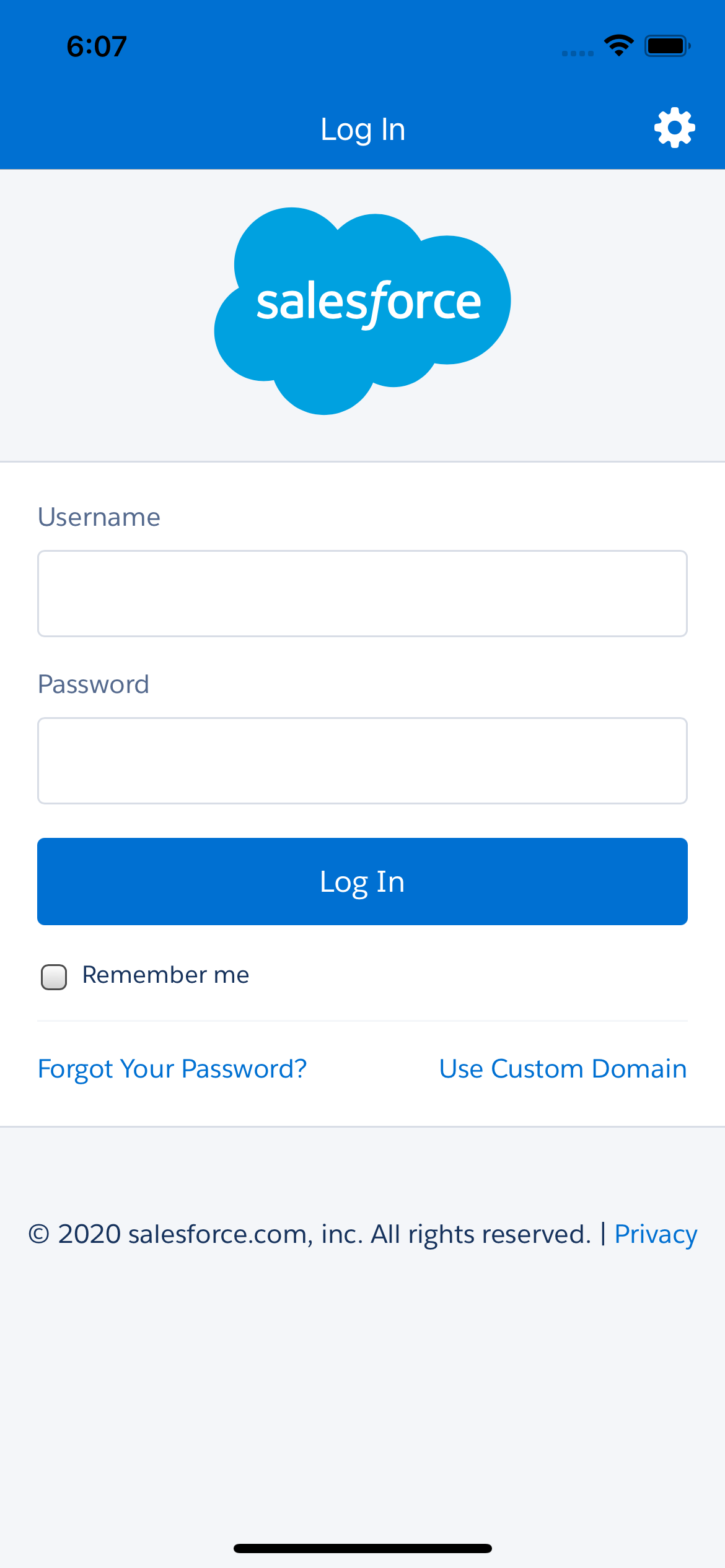Image resolution: width=725 pixels, height=1568 pixels.
Task: Tap the cellular signal dots
Action: click(x=578, y=54)
